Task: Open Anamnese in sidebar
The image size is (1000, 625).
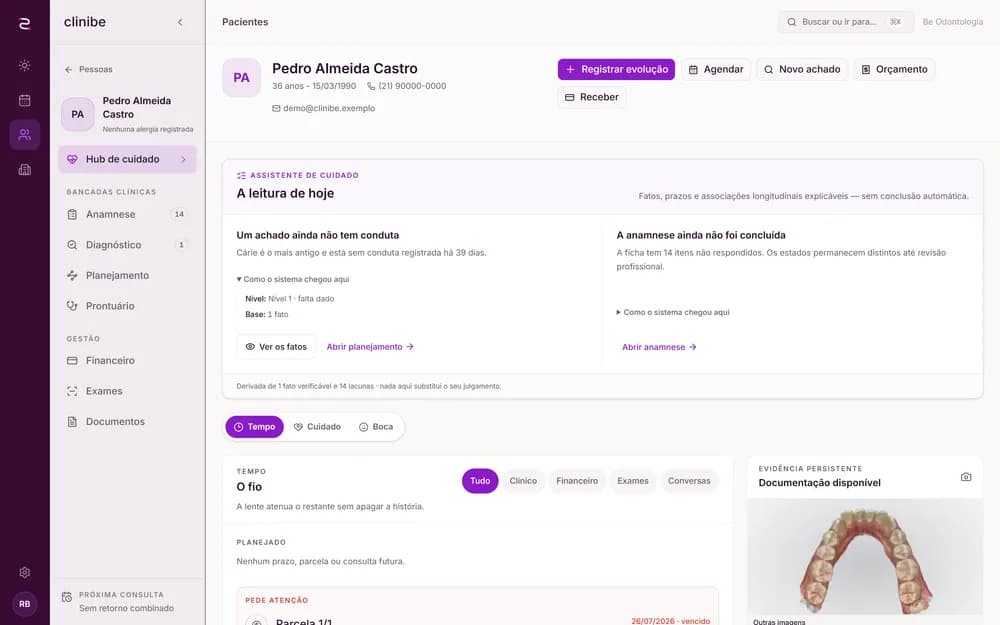Action: click(127, 214)
